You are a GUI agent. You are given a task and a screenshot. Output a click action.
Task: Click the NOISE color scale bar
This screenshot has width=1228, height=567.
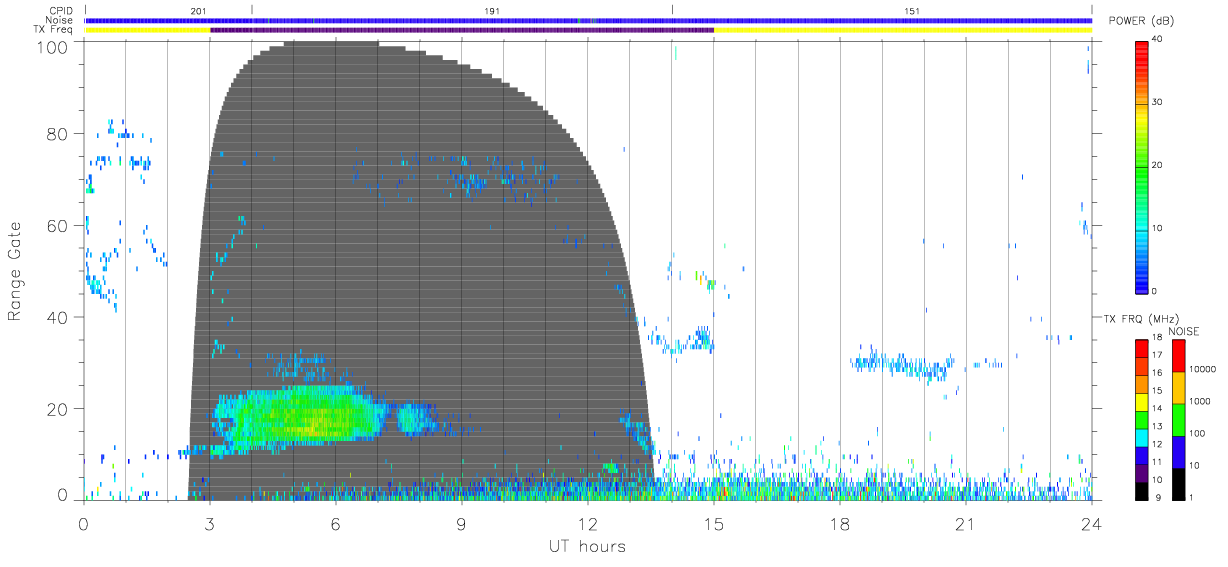pos(1178,419)
